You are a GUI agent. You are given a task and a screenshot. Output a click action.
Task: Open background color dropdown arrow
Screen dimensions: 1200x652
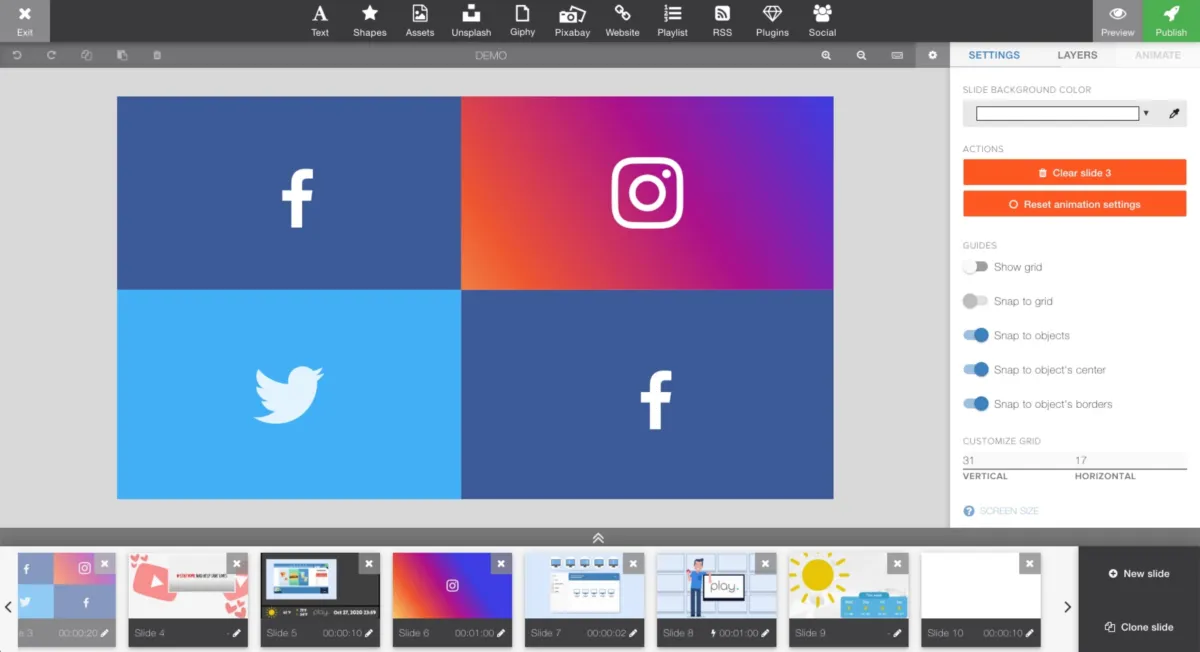tap(1146, 114)
